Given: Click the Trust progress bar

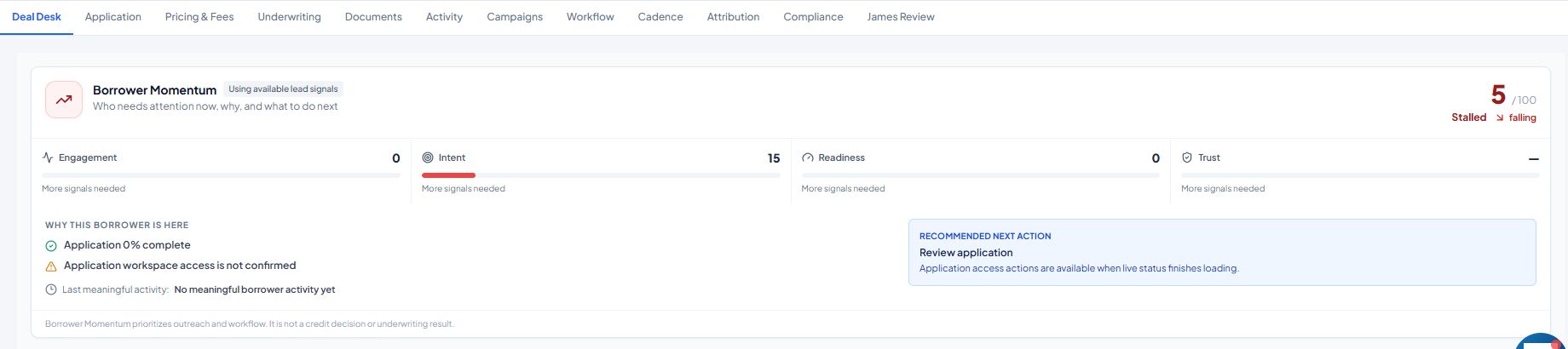Looking at the screenshot, I should point(1360,175).
